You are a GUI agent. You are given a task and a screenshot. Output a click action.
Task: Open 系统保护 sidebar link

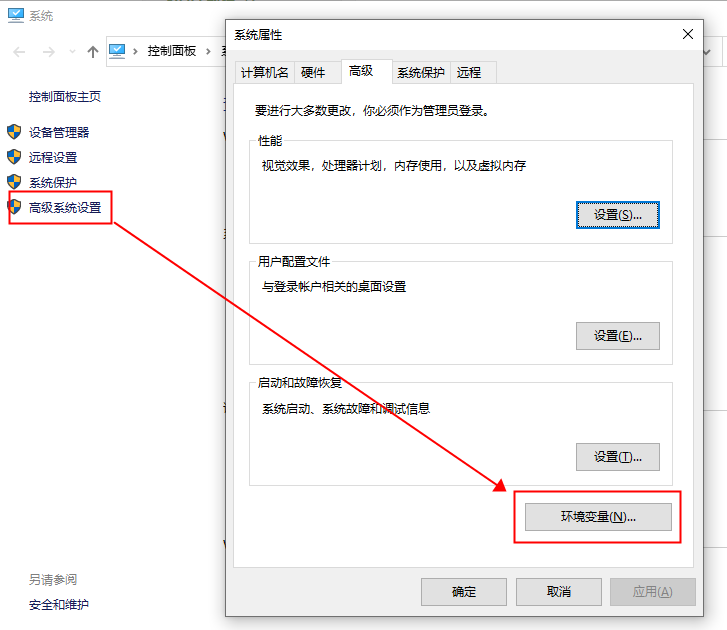click(x=53, y=182)
